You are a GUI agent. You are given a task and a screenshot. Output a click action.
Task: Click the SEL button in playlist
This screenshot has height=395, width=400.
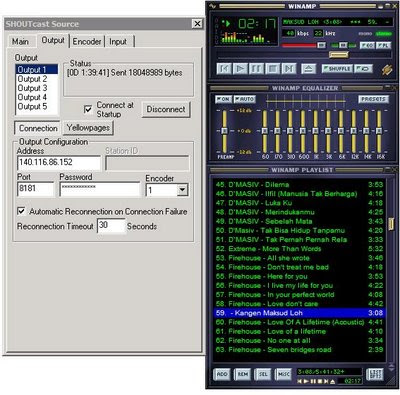tap(263, 374)
